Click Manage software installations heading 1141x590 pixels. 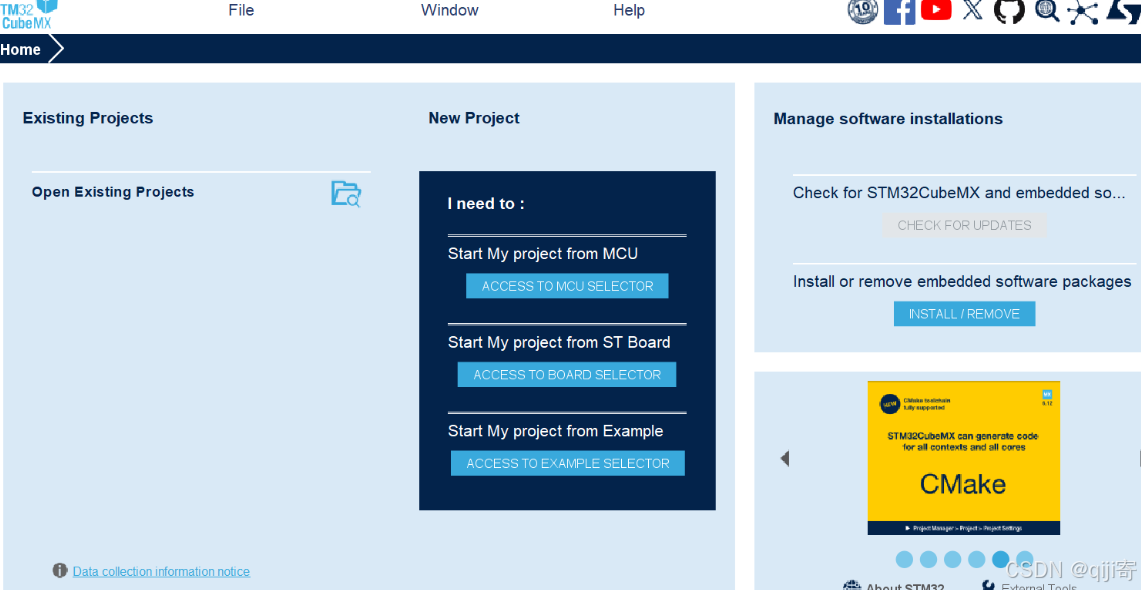coord(888,119)
